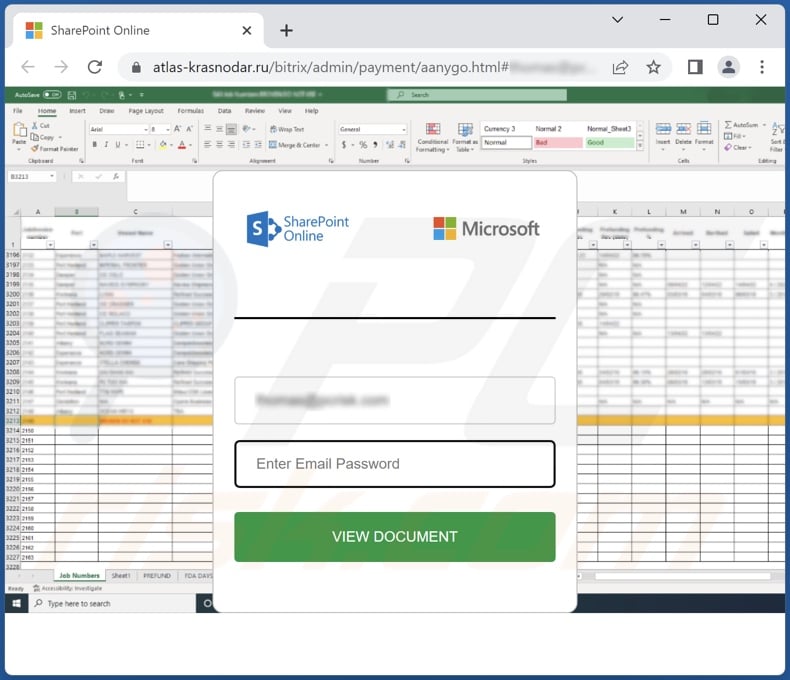Screen dimensions: 790x680
Task: Apply the Bad cell style swatch
Action: pos(558,143)
